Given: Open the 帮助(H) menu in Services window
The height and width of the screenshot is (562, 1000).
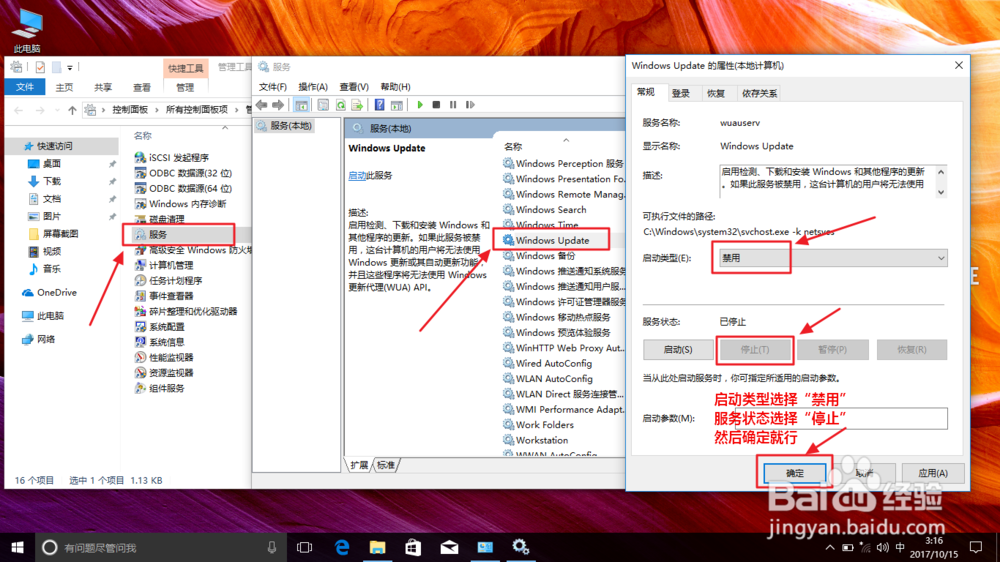Looking at the screenshot, I should click(x=395, y=87).
